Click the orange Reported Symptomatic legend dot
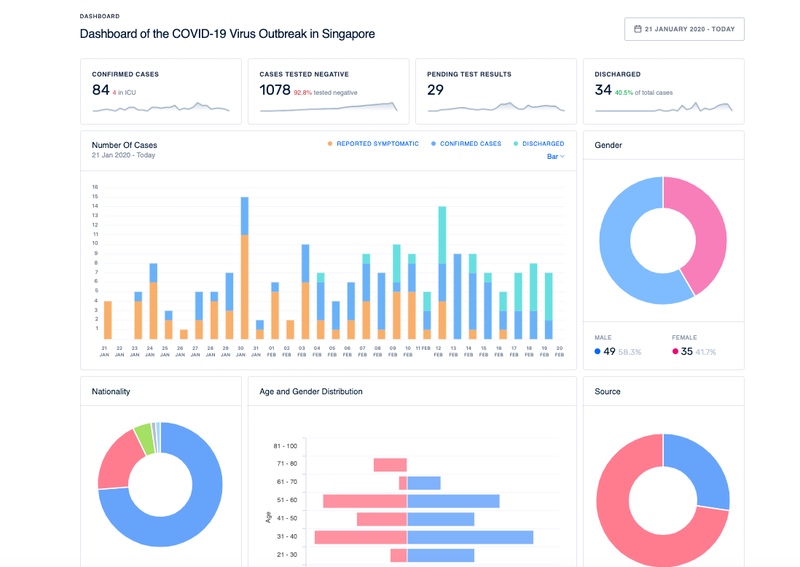This screenshot has height=567, width=800. click(330, 144)
